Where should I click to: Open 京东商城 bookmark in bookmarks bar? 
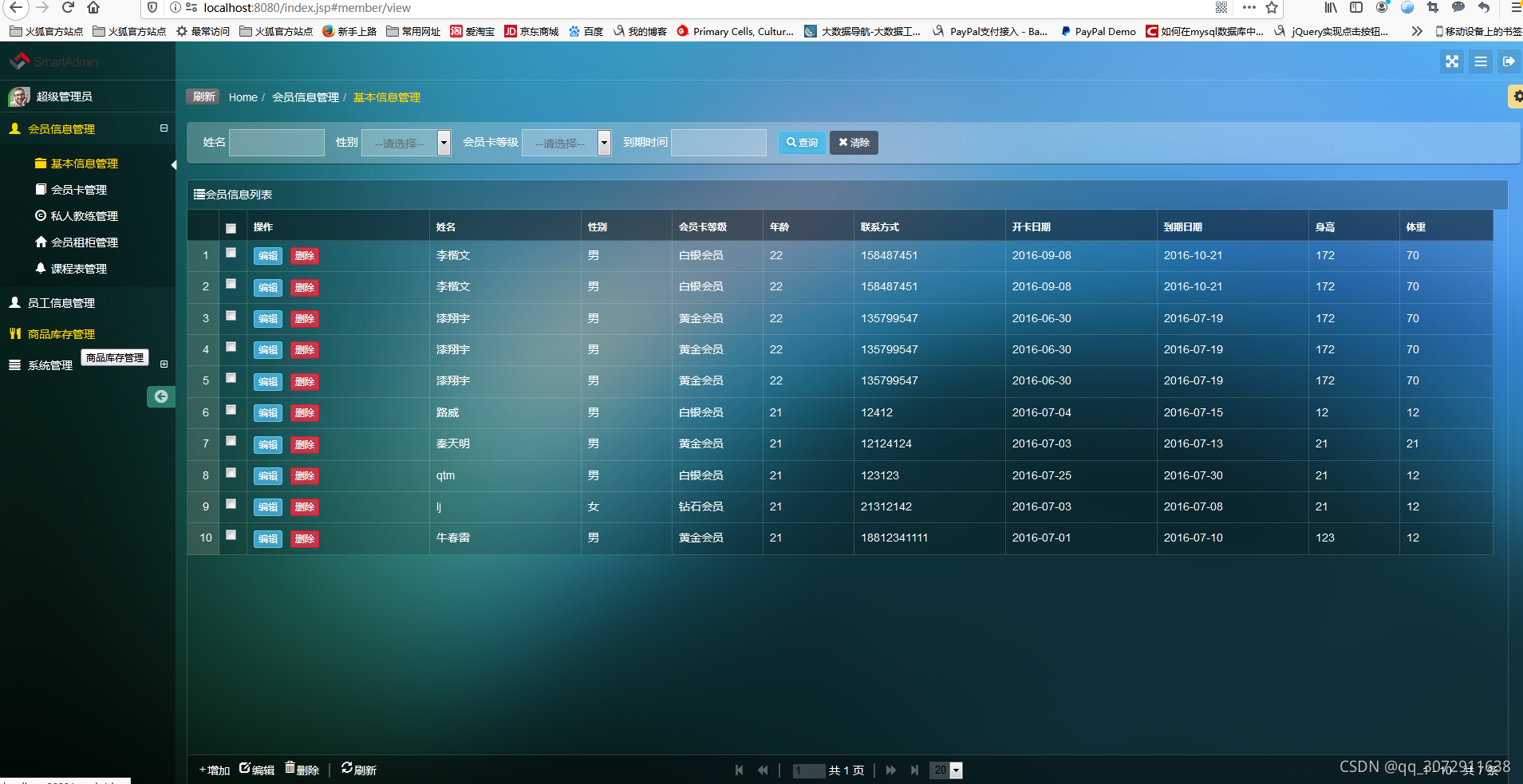(531, 31)
